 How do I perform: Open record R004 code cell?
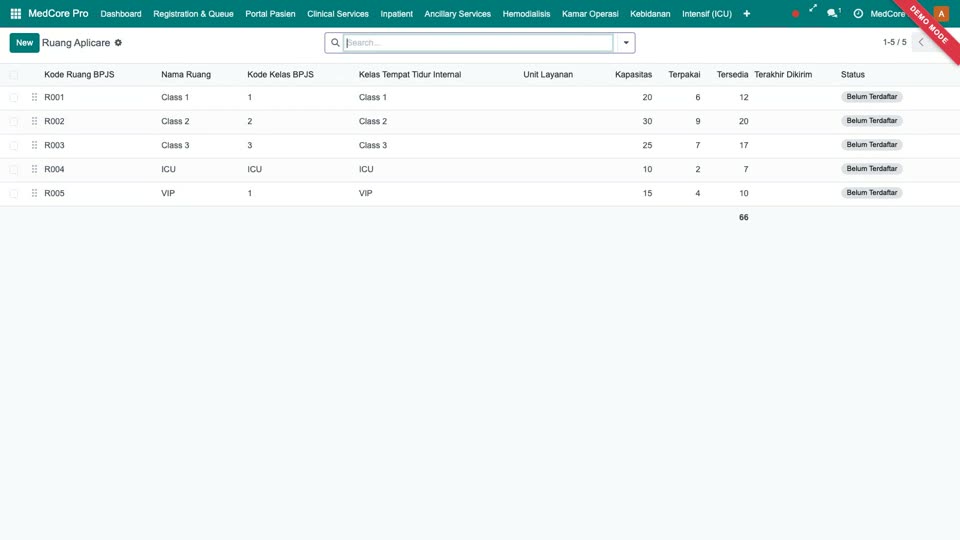(54, 169)
